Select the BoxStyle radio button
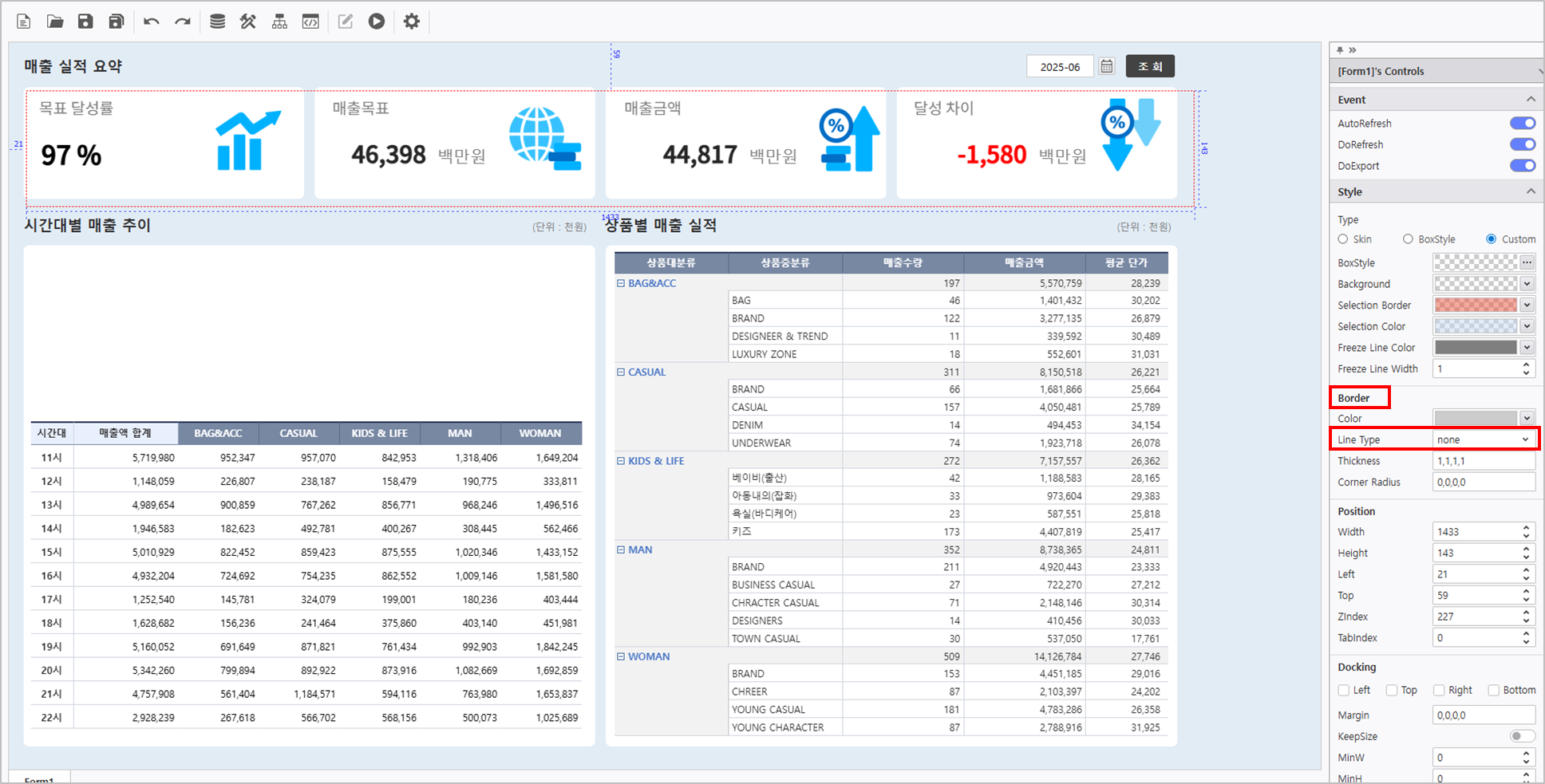This screenshot has width=1545, height=784. (x=1409, y=239)
